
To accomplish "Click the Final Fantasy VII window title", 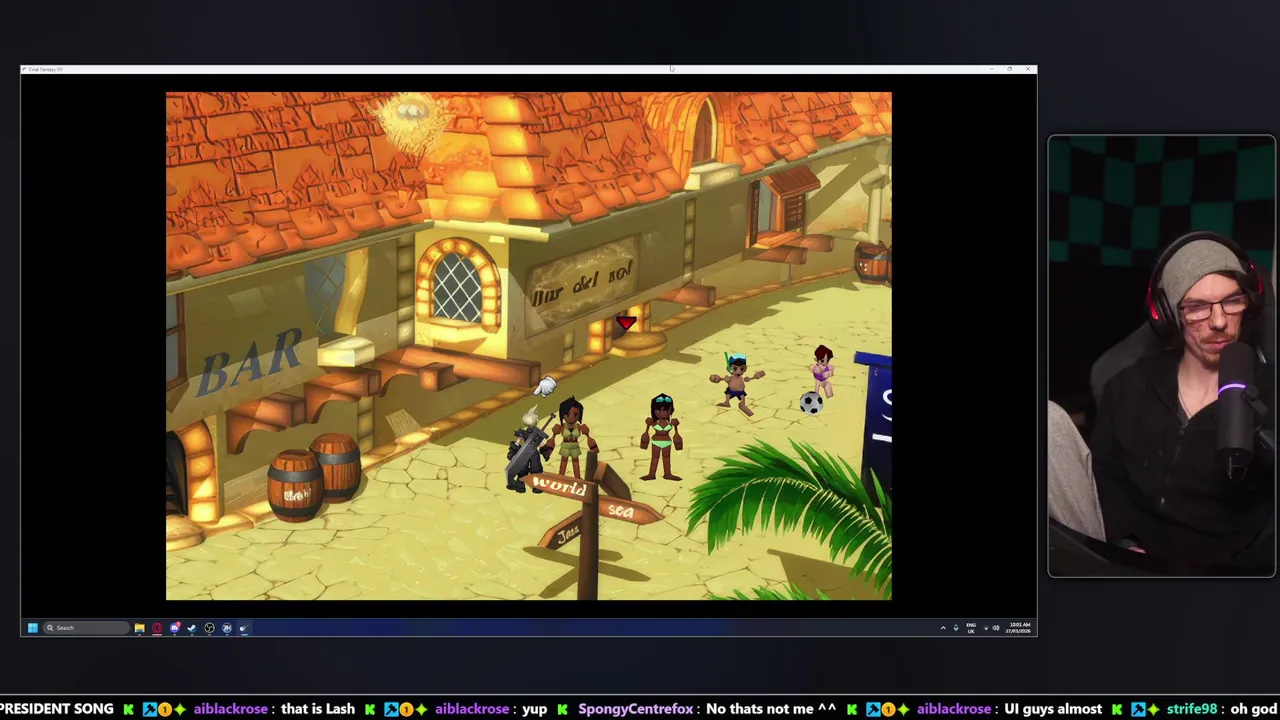I will coord(46,69).
